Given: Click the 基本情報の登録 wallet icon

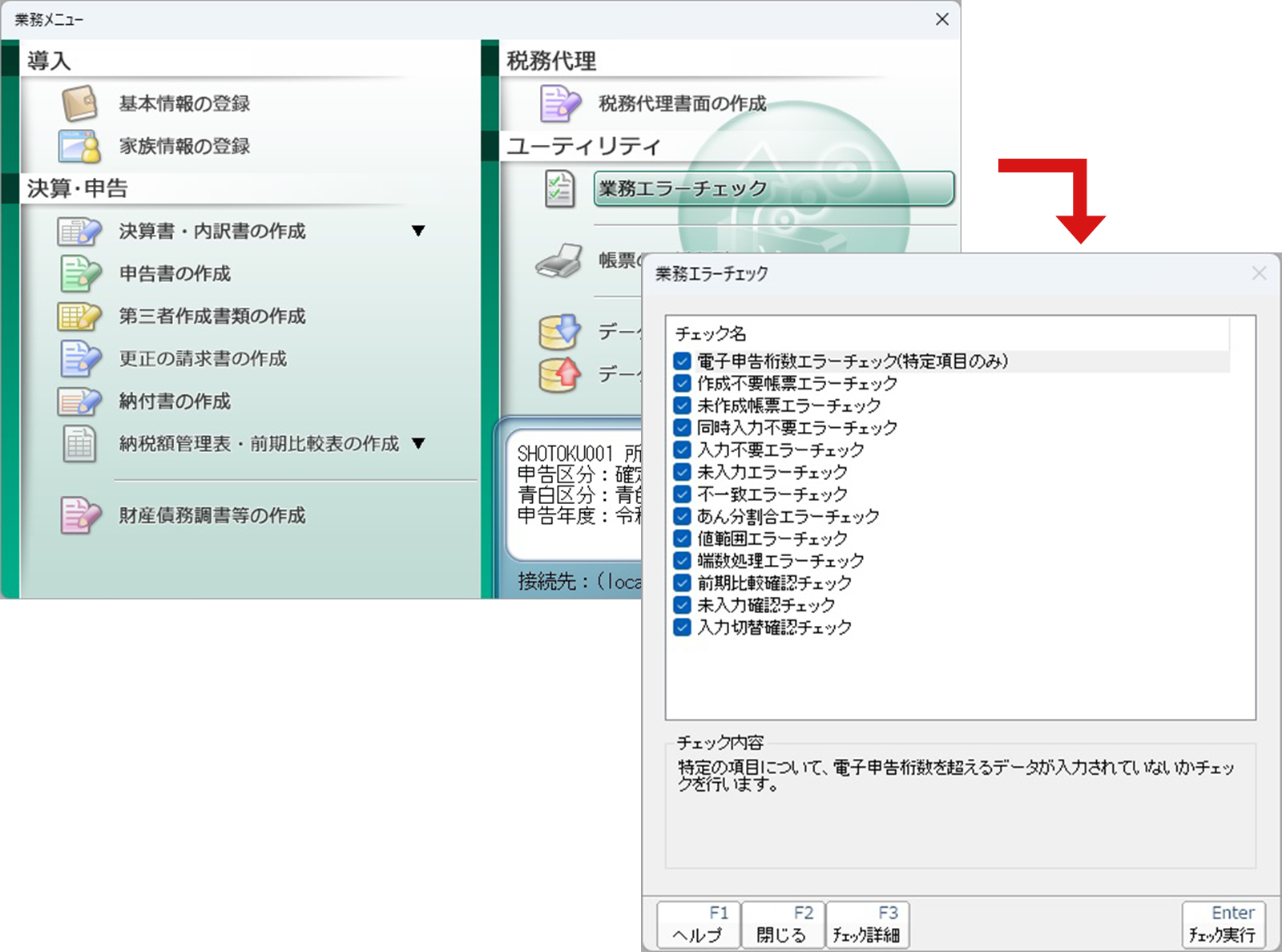Looking at the screenshot, I should coord(79,103).
